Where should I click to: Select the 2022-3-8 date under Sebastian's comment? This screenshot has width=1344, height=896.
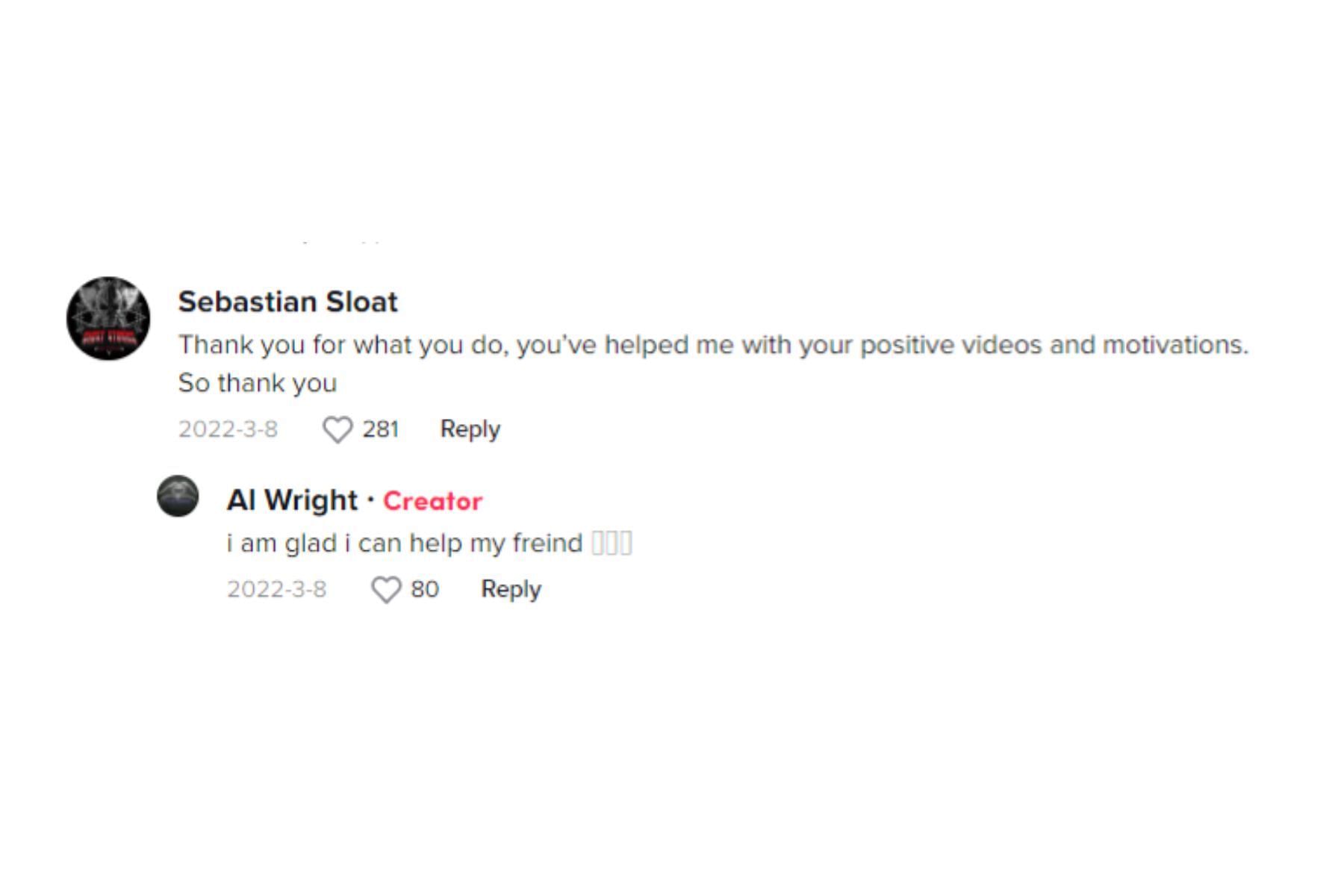(228, 429)
